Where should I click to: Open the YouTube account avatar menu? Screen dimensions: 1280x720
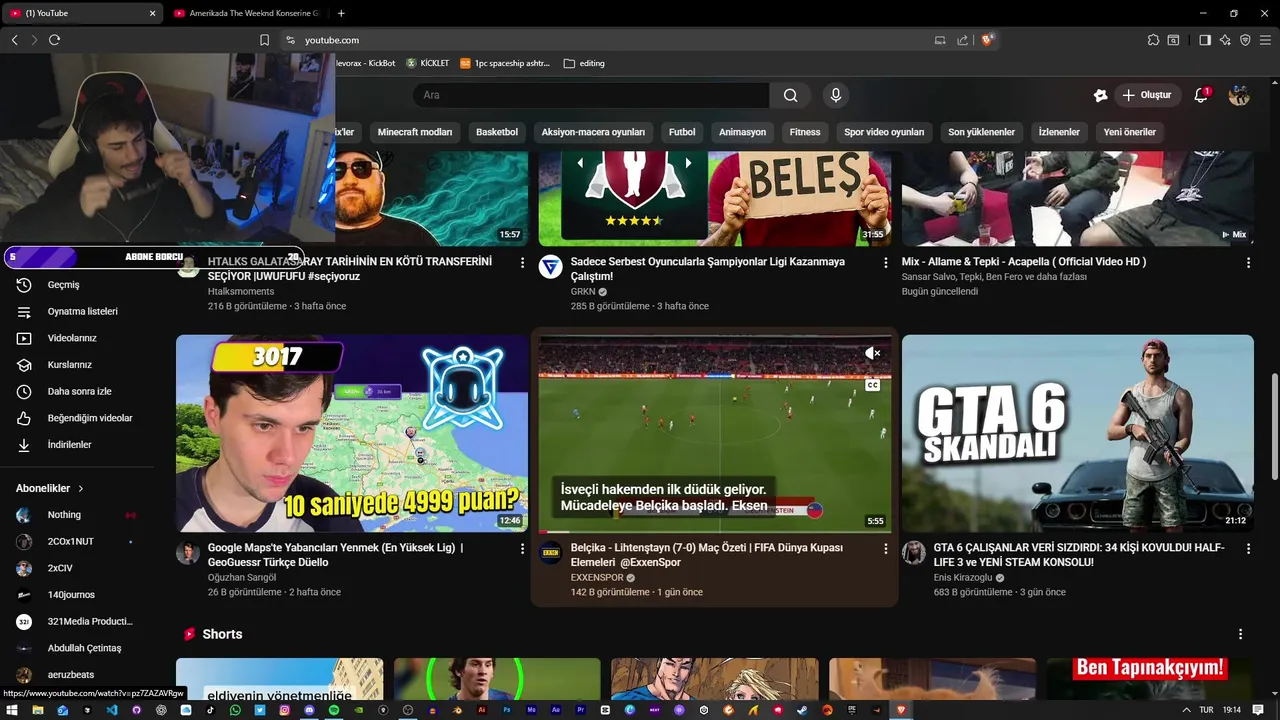(x=1239, y=95)
